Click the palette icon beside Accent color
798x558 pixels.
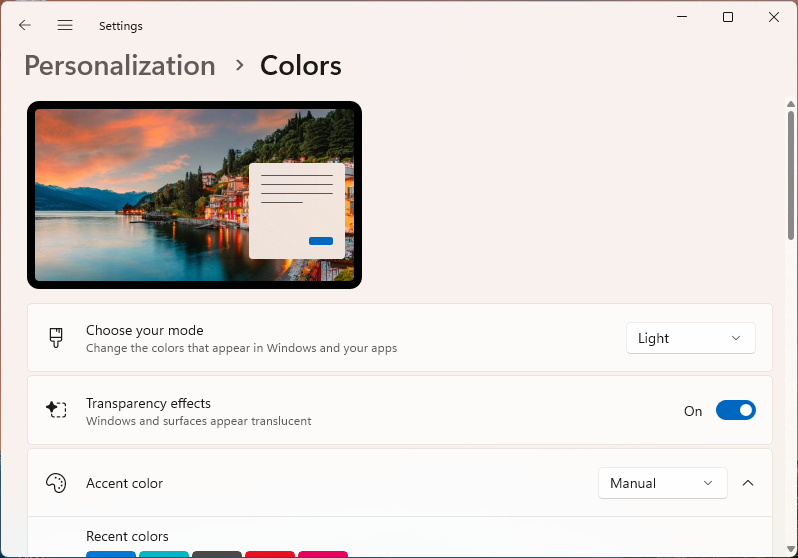pos(56,483)
